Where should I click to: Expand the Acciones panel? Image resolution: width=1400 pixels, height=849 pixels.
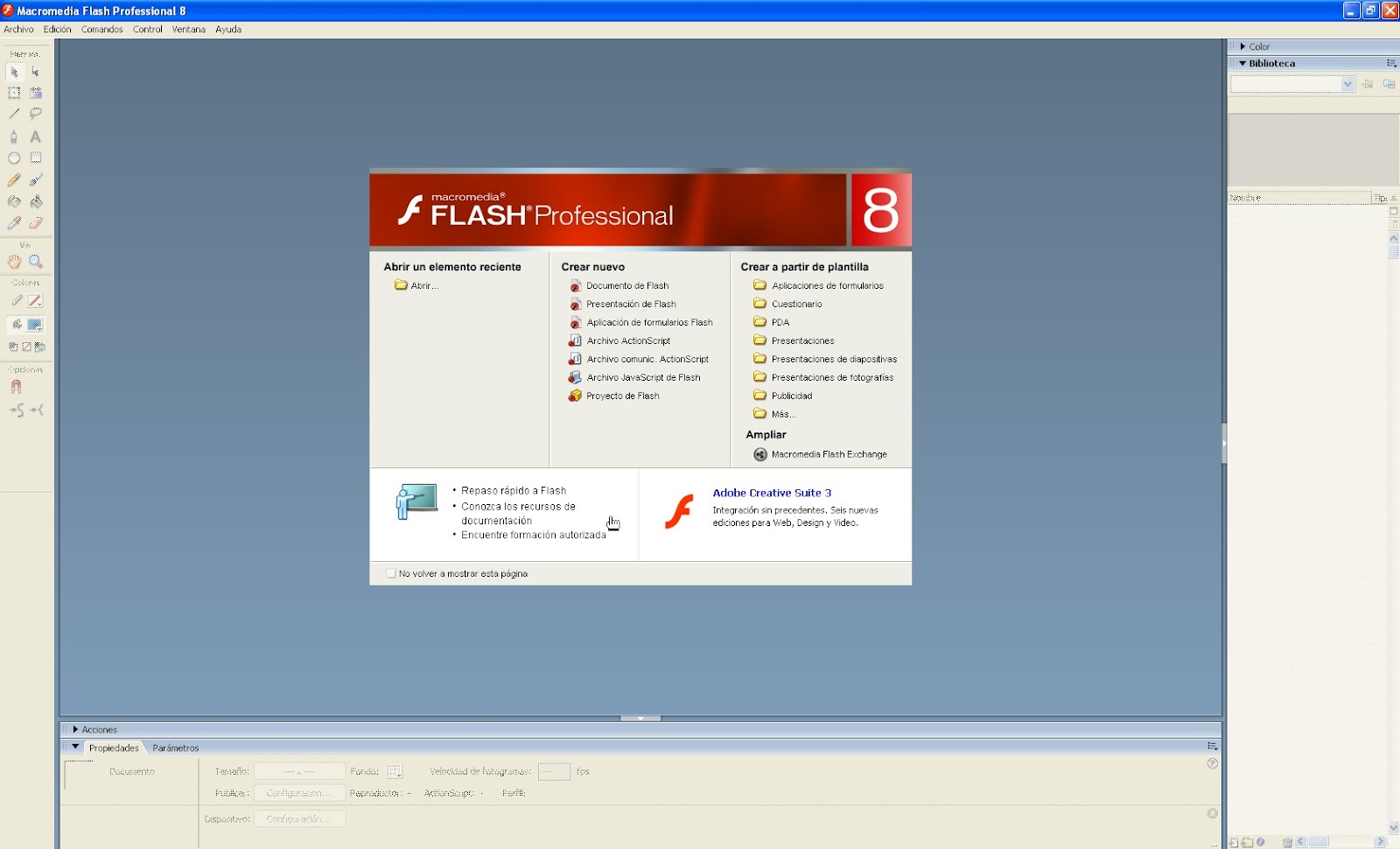coord(74,729)
